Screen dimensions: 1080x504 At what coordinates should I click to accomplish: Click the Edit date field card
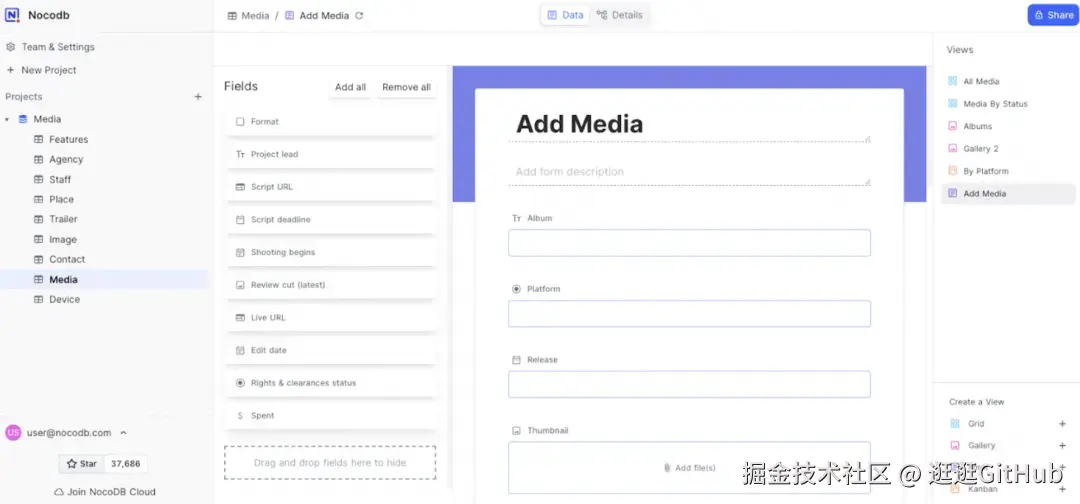point(331,350)
